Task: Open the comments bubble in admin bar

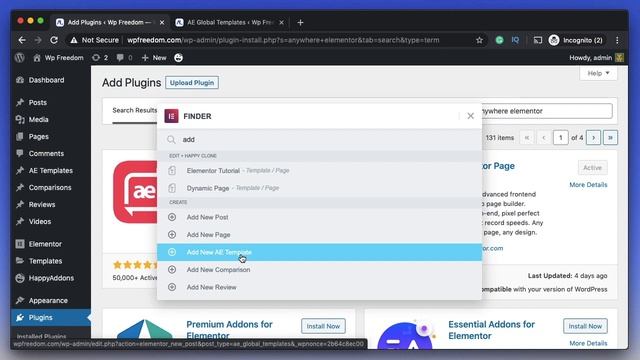Action: click(124, 58)
